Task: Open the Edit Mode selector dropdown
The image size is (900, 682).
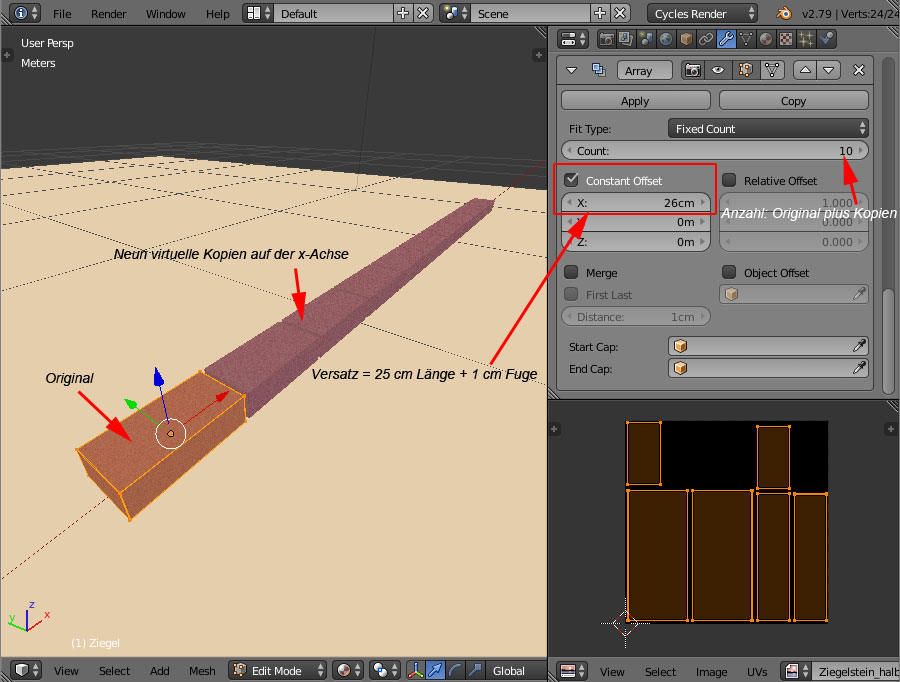Action: [279, 670]
